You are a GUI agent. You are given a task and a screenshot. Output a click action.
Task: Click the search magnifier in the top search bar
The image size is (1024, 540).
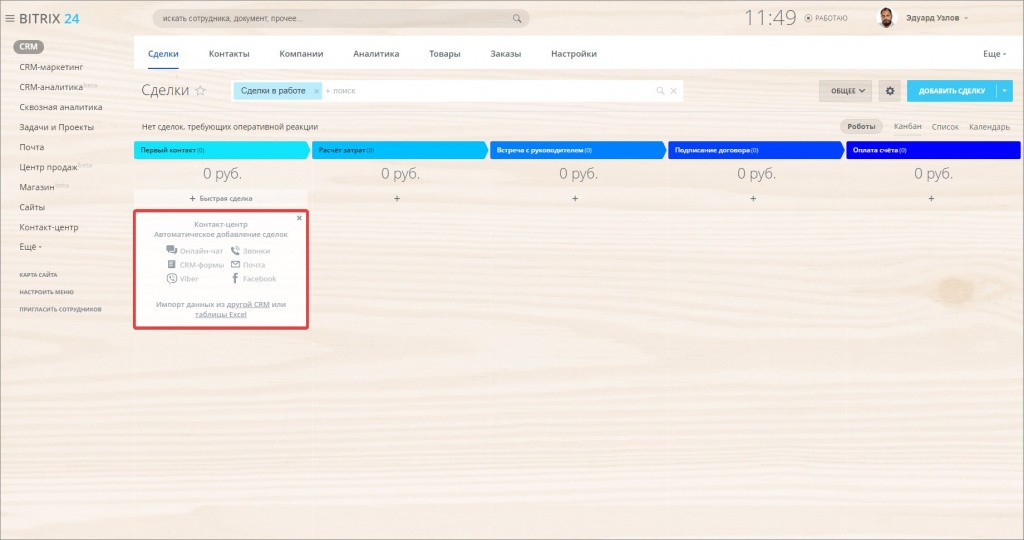517,18
